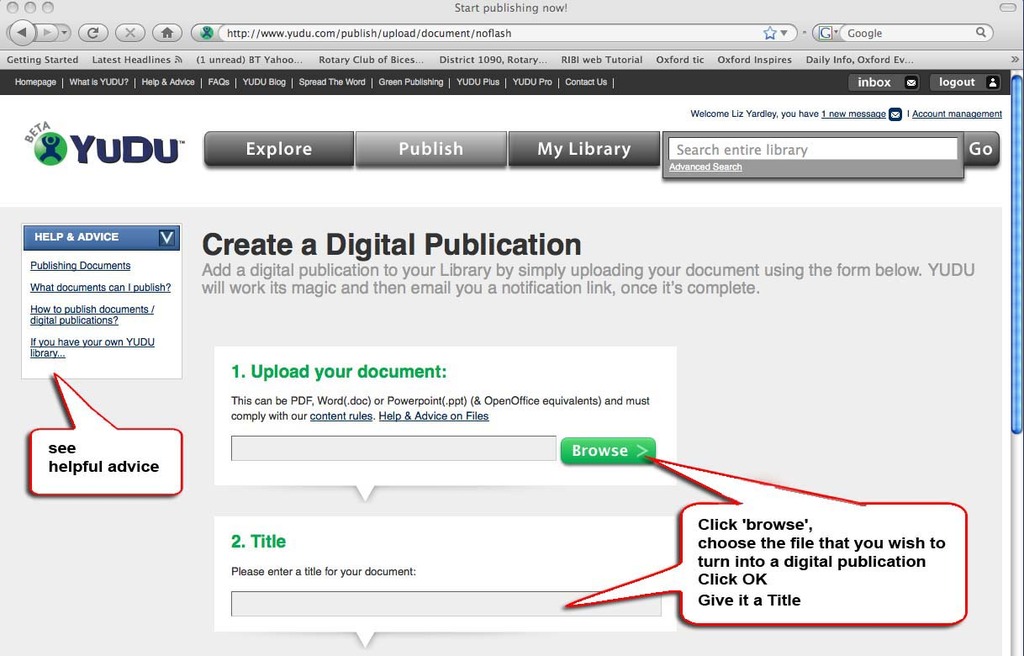Open the Daily Info, Oxford Ev bookmark
1024x656 pixels.
(859, 59)
